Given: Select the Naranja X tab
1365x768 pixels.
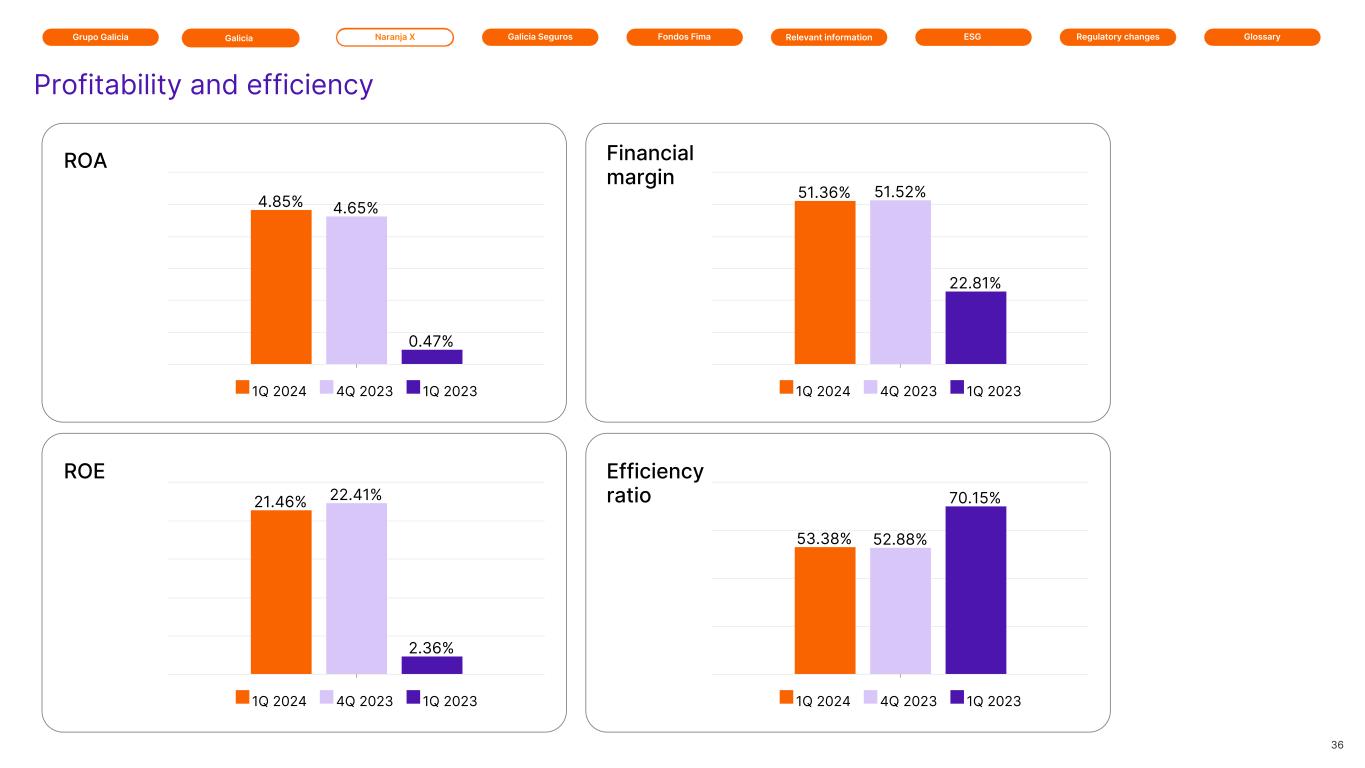Looking at the screenshot, I should tap(395, 37).
